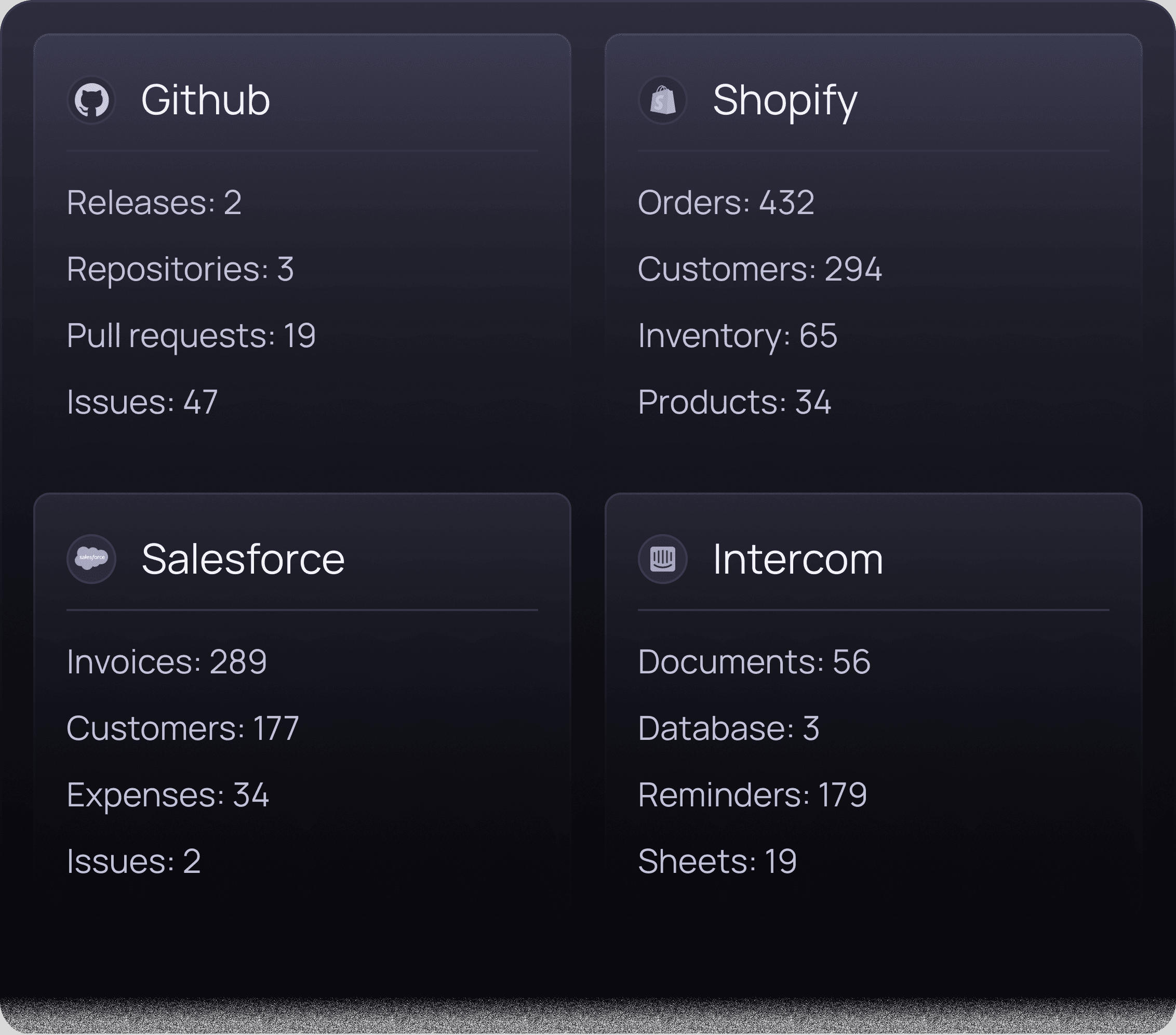The width and height of the screenshot is (1176, 1035).
Task: Open the Salesforce card title
Action: 244,559
